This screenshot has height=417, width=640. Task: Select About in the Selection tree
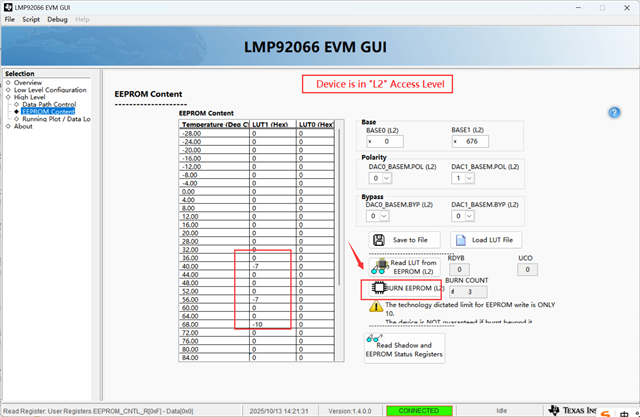pyautogui.click(x=23, y=126)
